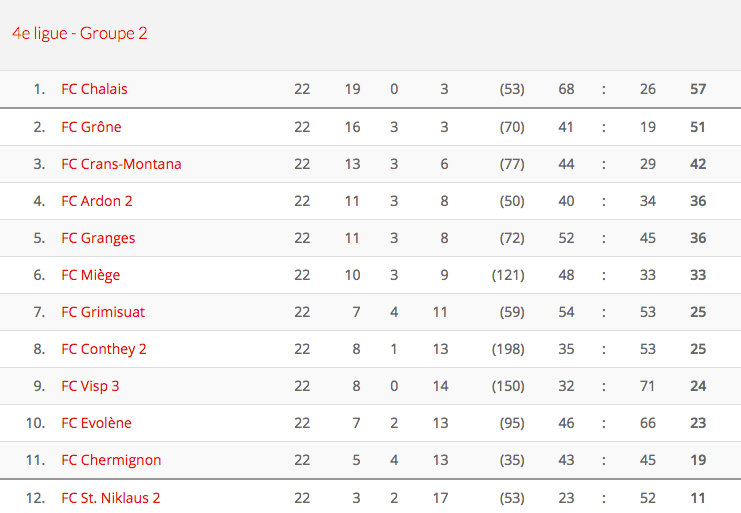Screen dimensions: 741x513
Task: Click the FC Grône team link
Action: (91, 127)
